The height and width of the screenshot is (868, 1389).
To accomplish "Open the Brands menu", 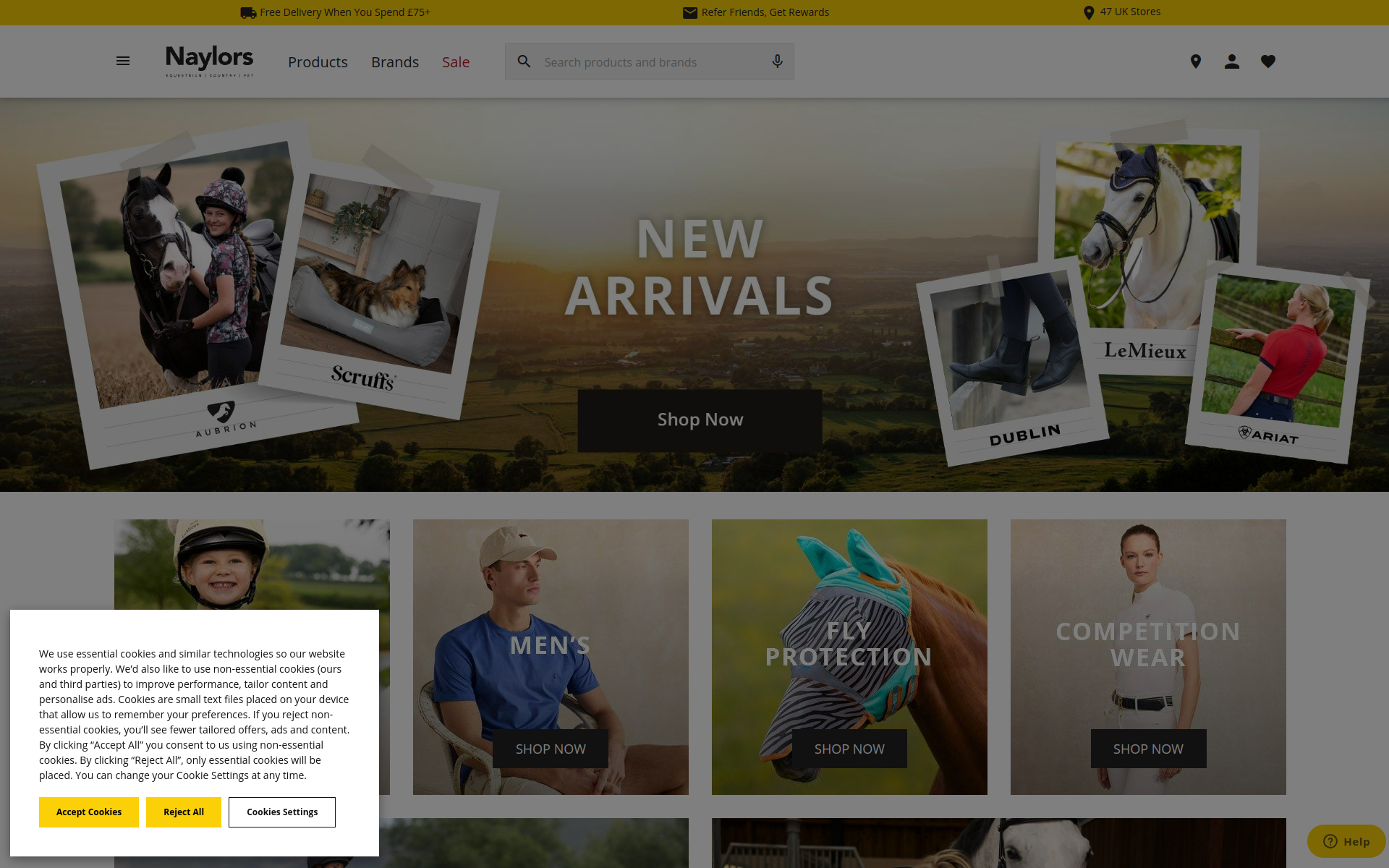I will pos(395,62).
